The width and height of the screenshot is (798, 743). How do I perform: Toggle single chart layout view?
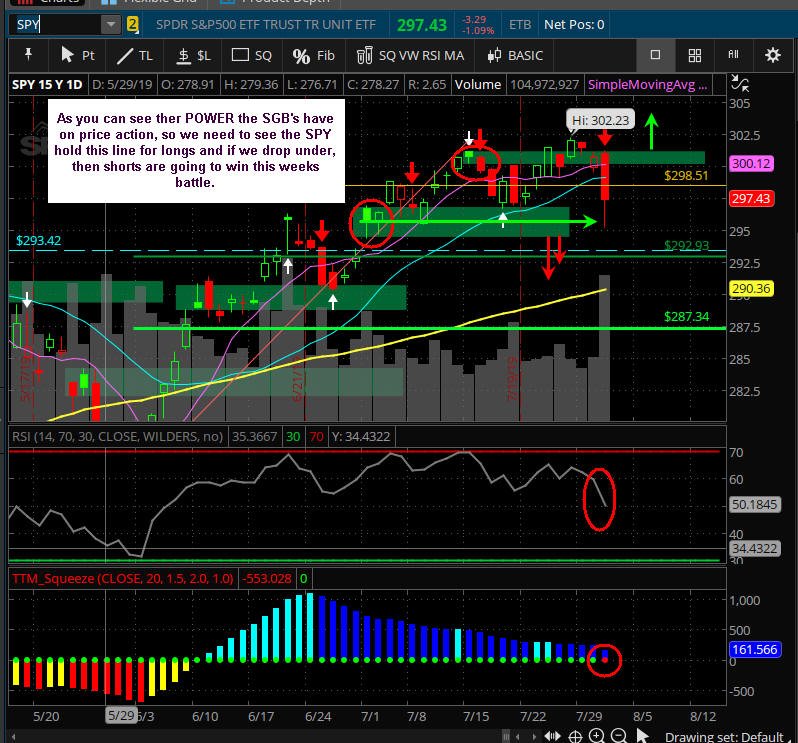(656, 55)
